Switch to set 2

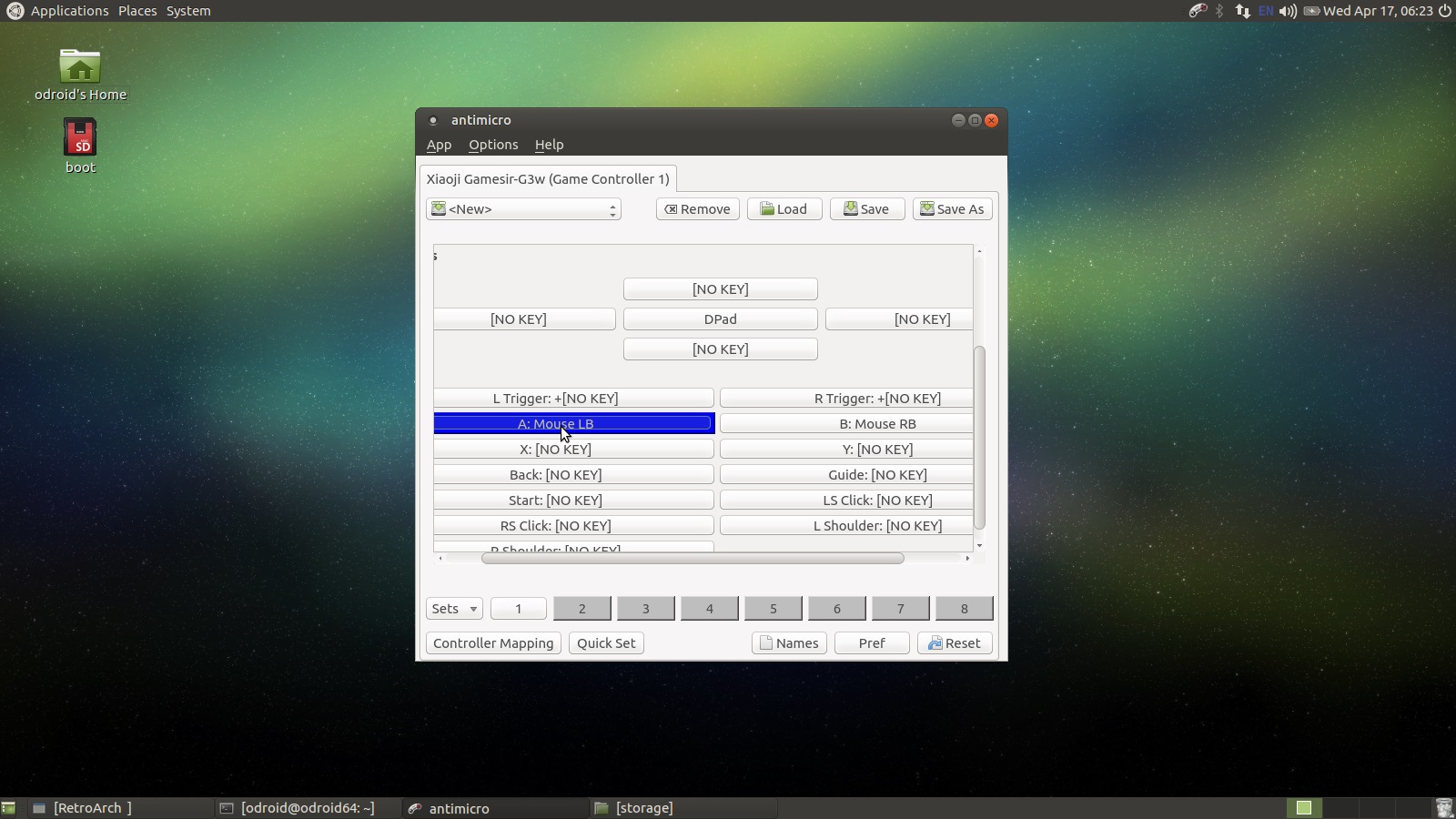(581, 609)
